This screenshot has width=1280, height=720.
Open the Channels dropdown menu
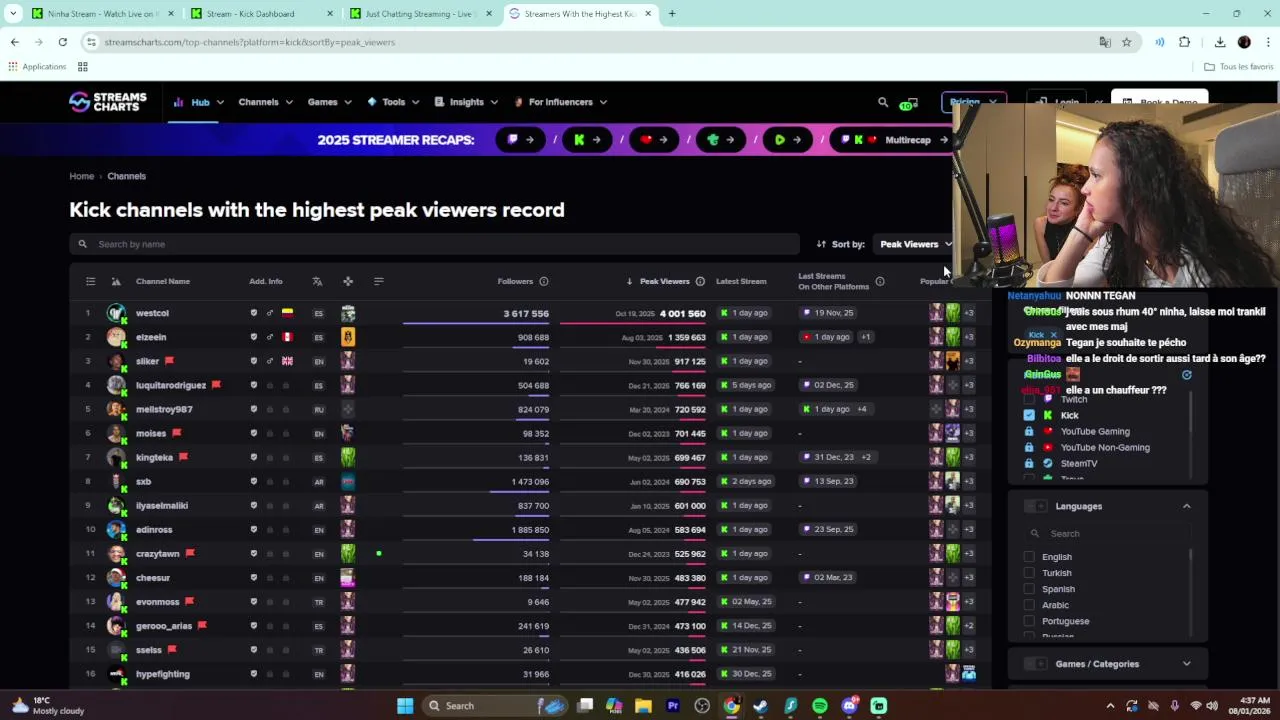click(265, 102)
